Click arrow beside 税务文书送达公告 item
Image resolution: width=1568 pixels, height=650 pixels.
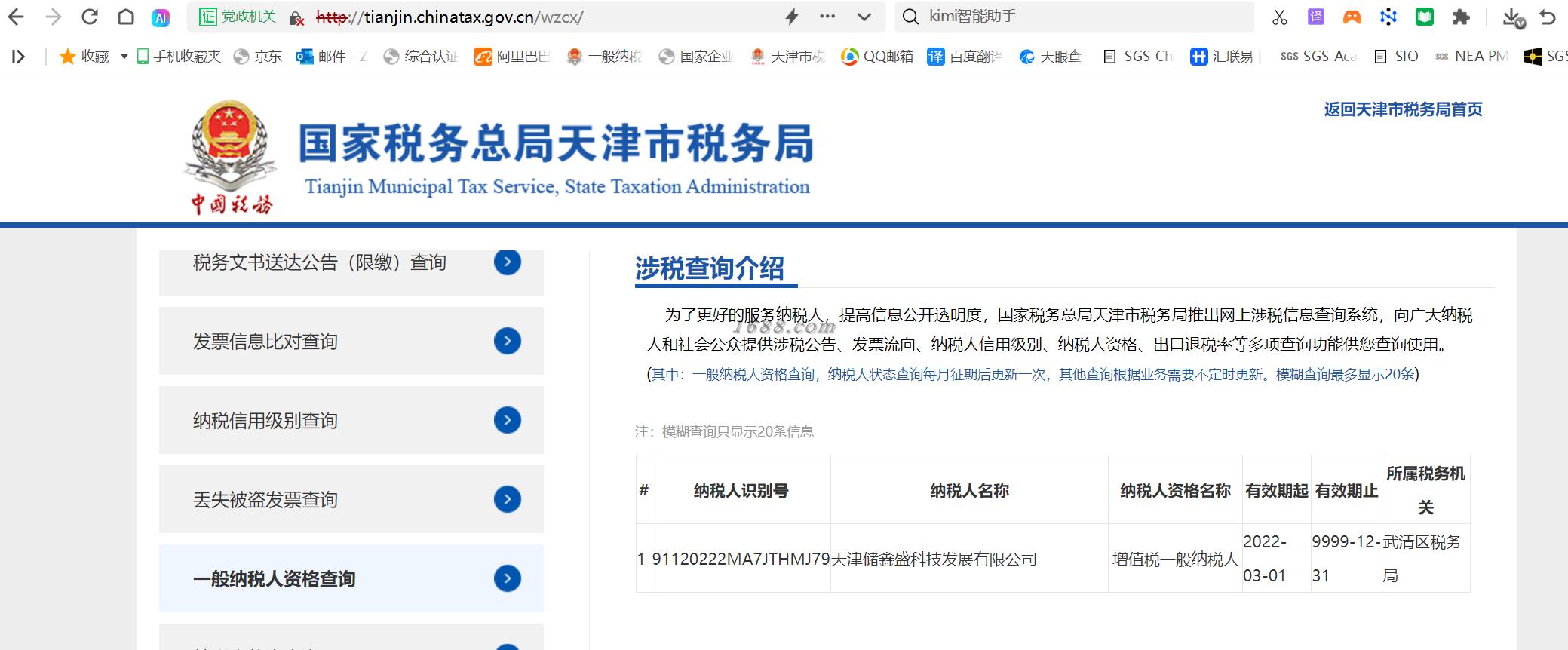click(x=508, y=262)
